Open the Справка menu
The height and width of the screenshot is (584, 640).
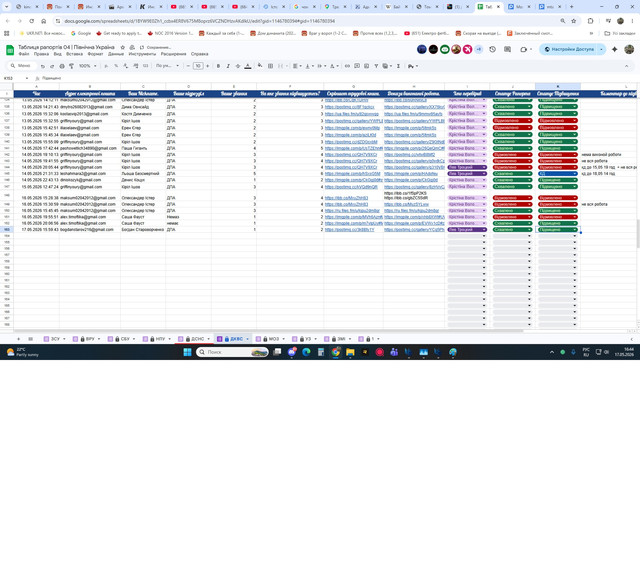(200, 54)
